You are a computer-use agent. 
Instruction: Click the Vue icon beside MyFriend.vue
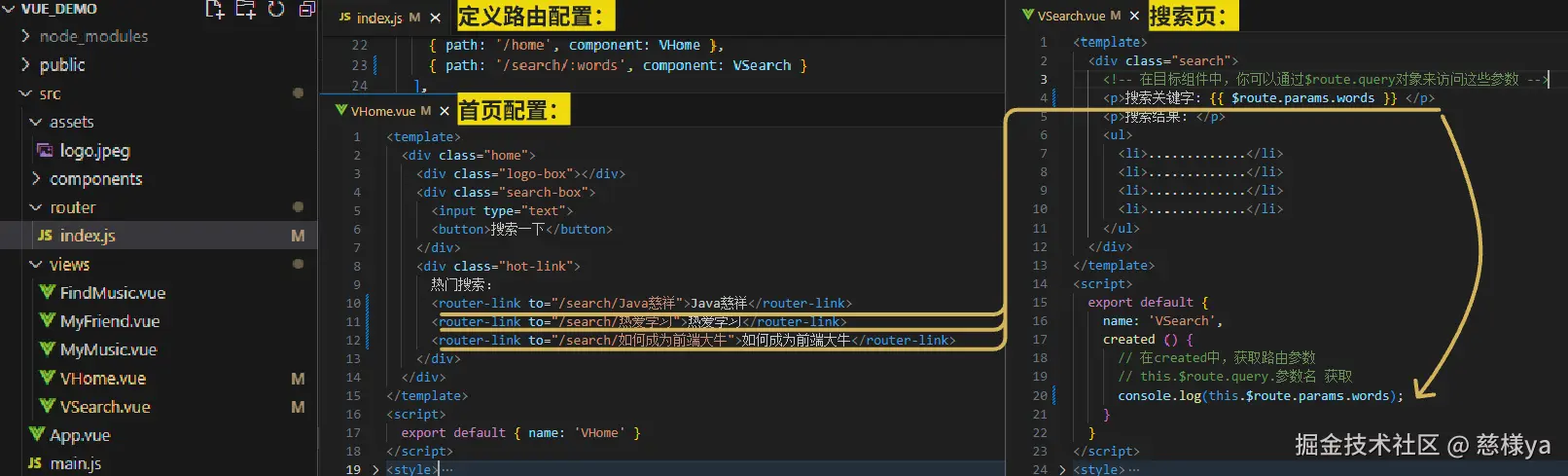click(x=47, y=320)
